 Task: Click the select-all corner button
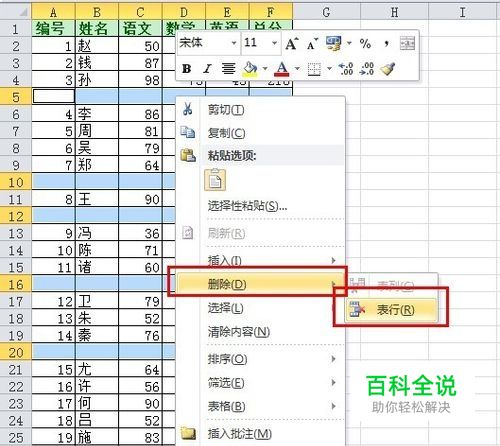16,11
